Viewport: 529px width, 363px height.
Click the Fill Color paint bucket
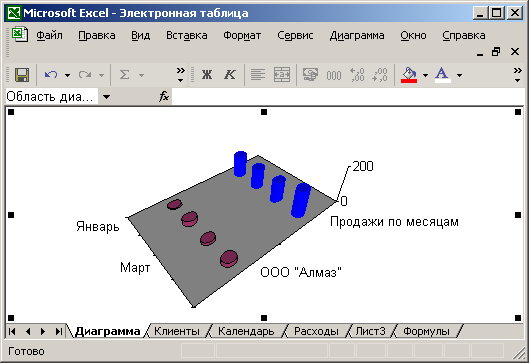(x=409, y=75)
